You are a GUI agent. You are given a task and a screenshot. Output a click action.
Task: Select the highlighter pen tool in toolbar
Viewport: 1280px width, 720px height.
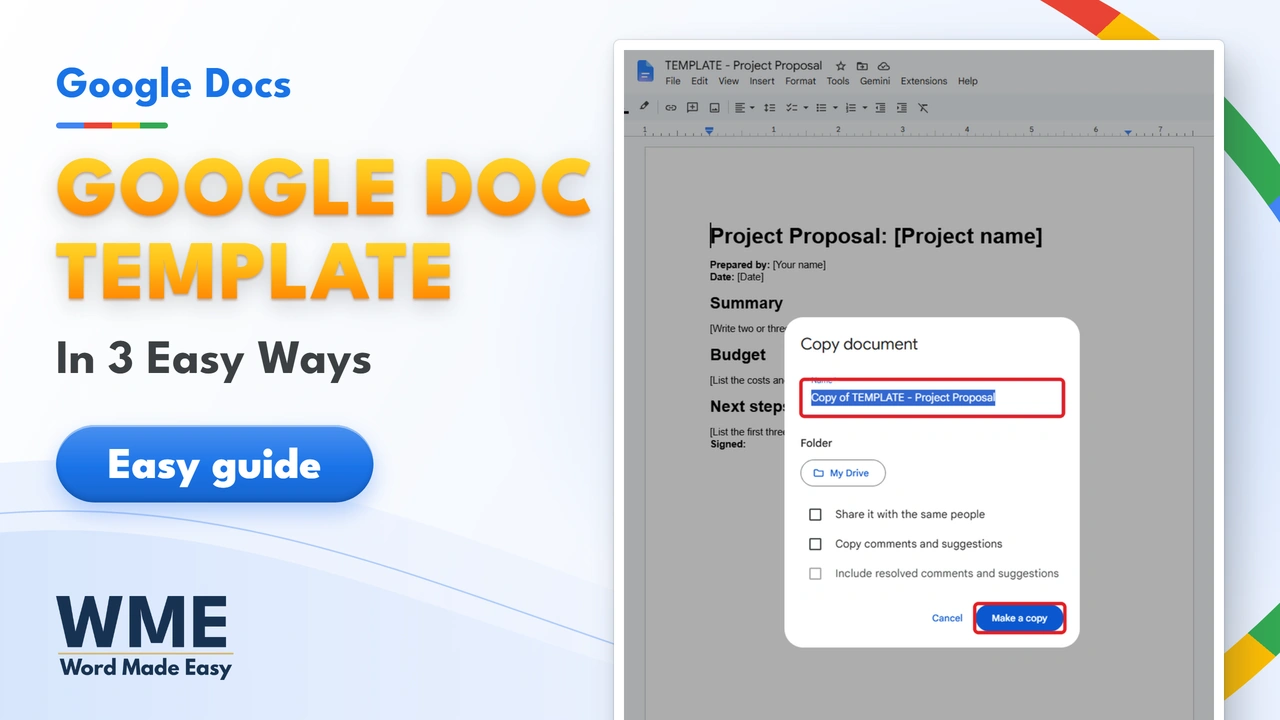click(644, 107)
